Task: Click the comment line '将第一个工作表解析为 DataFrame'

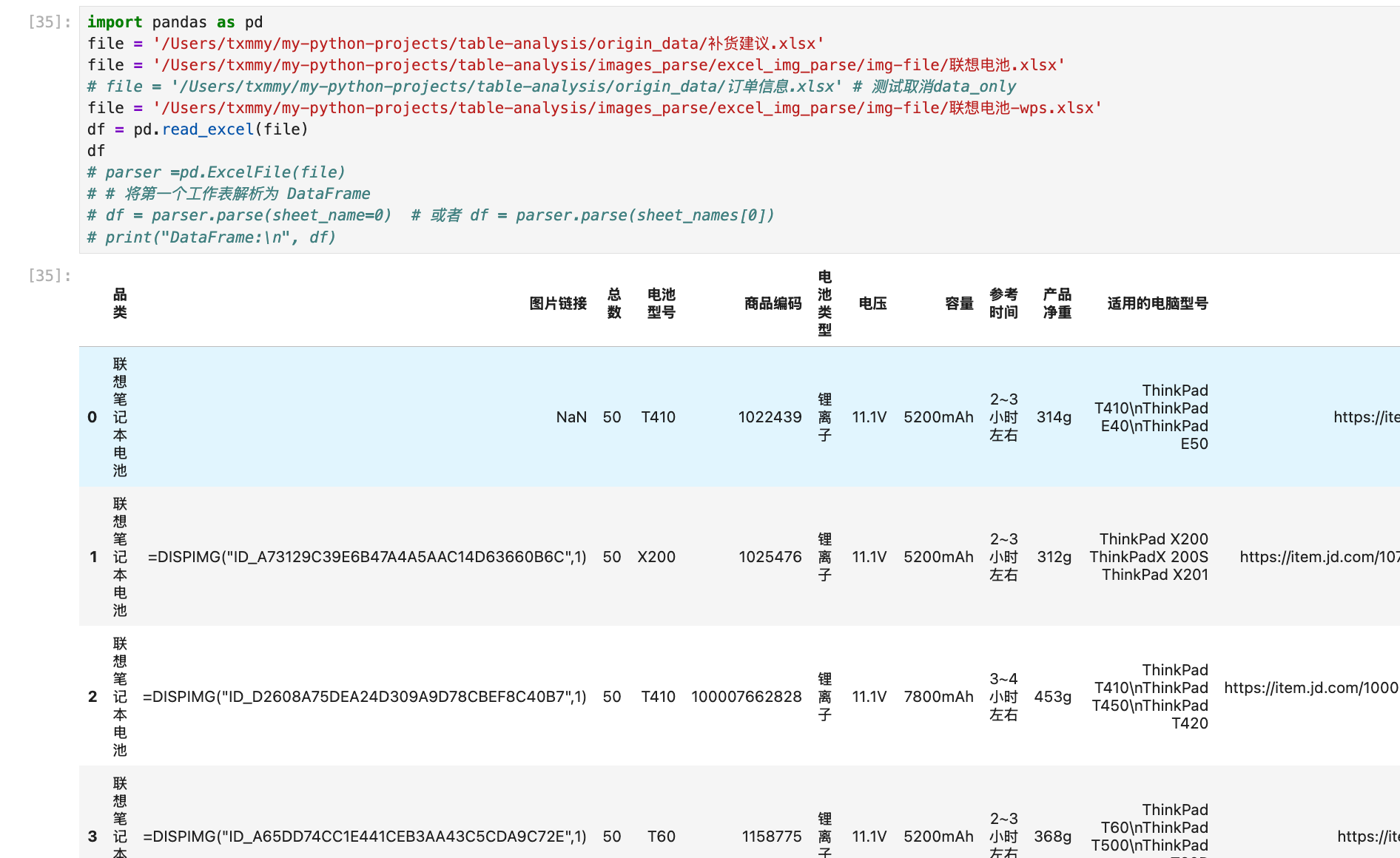Action: (x=229, y=194)
